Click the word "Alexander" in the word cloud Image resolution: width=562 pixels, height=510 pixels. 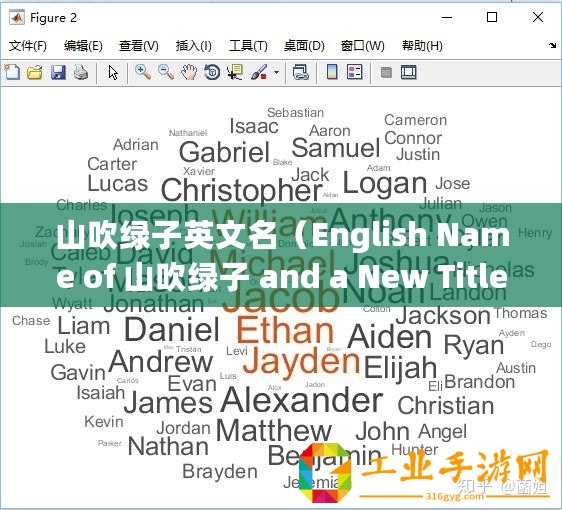coord(302,400)
